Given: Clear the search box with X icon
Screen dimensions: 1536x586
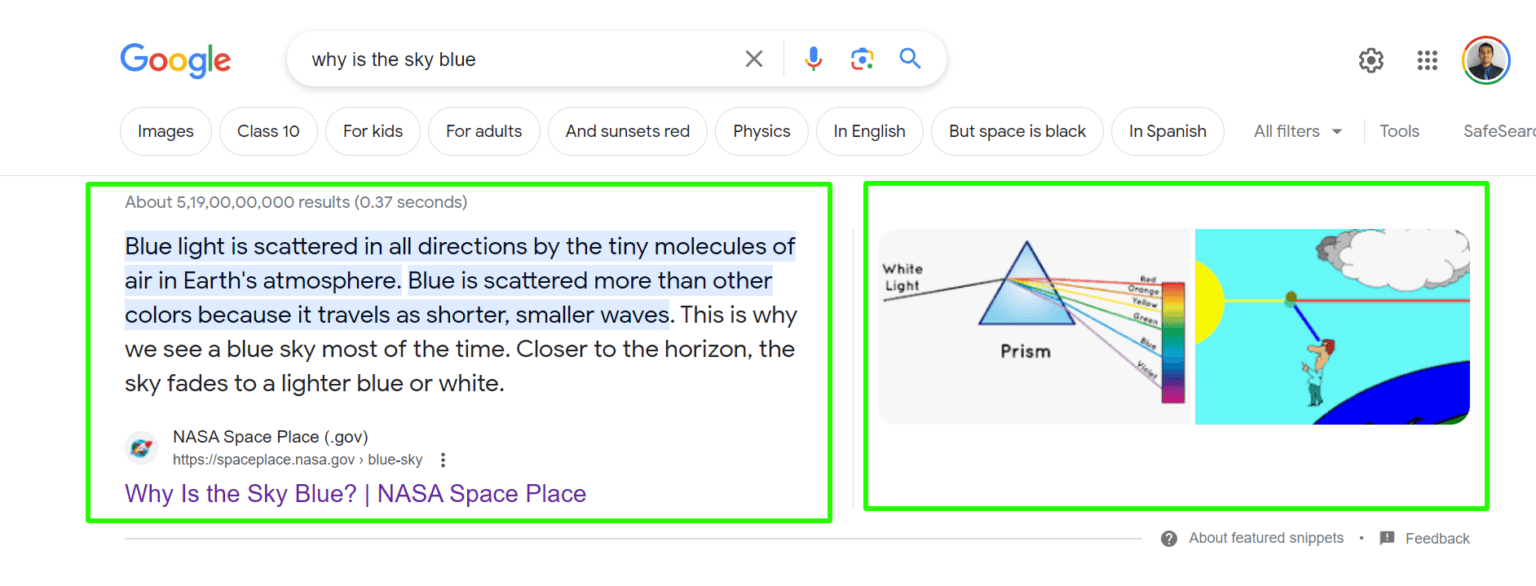Looking at the screenshot, I should (x=754, y=60).
